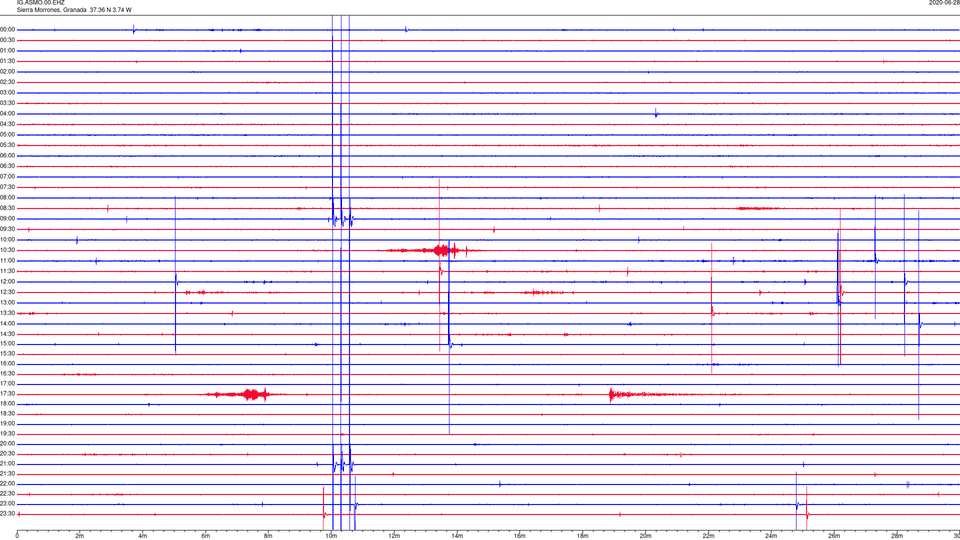Select the 08:30 time label

pos(7,208)
